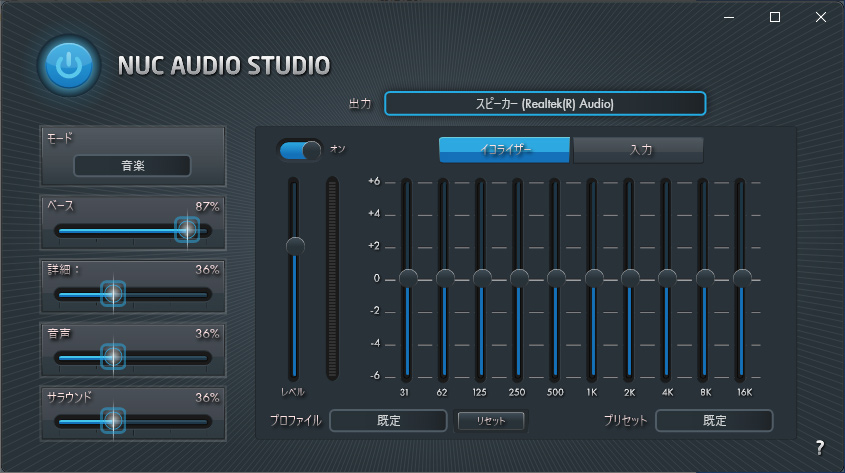Open the 出力 speaker output dropdown

pos(545,103)
